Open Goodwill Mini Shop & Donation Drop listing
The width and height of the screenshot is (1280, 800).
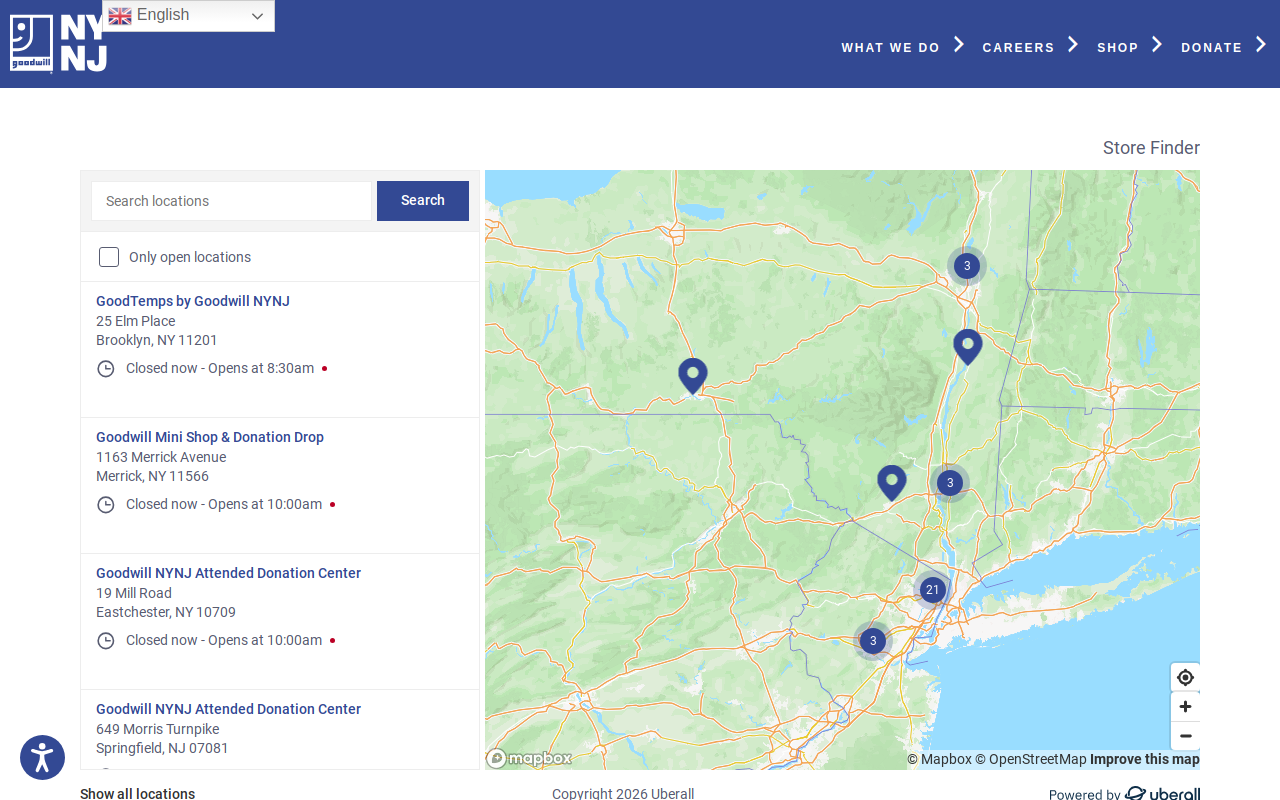click(210, 437)
